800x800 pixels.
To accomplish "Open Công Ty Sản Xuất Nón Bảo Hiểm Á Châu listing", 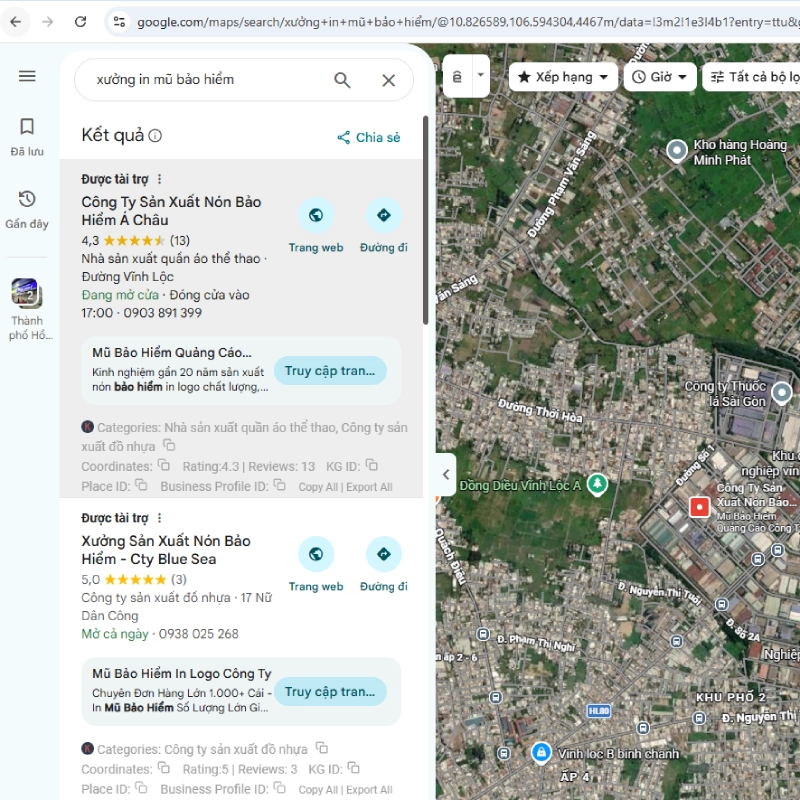I will (171, 211).
